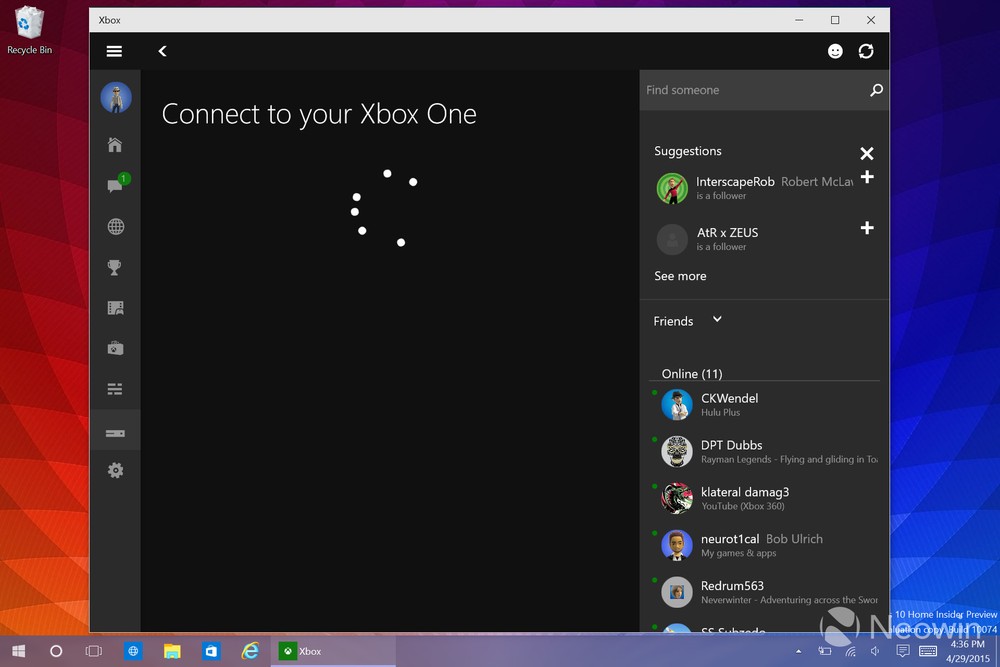Screen dimensions: 1000x667
Task: Open Messages with the unread badge
Action: [115, 185]
